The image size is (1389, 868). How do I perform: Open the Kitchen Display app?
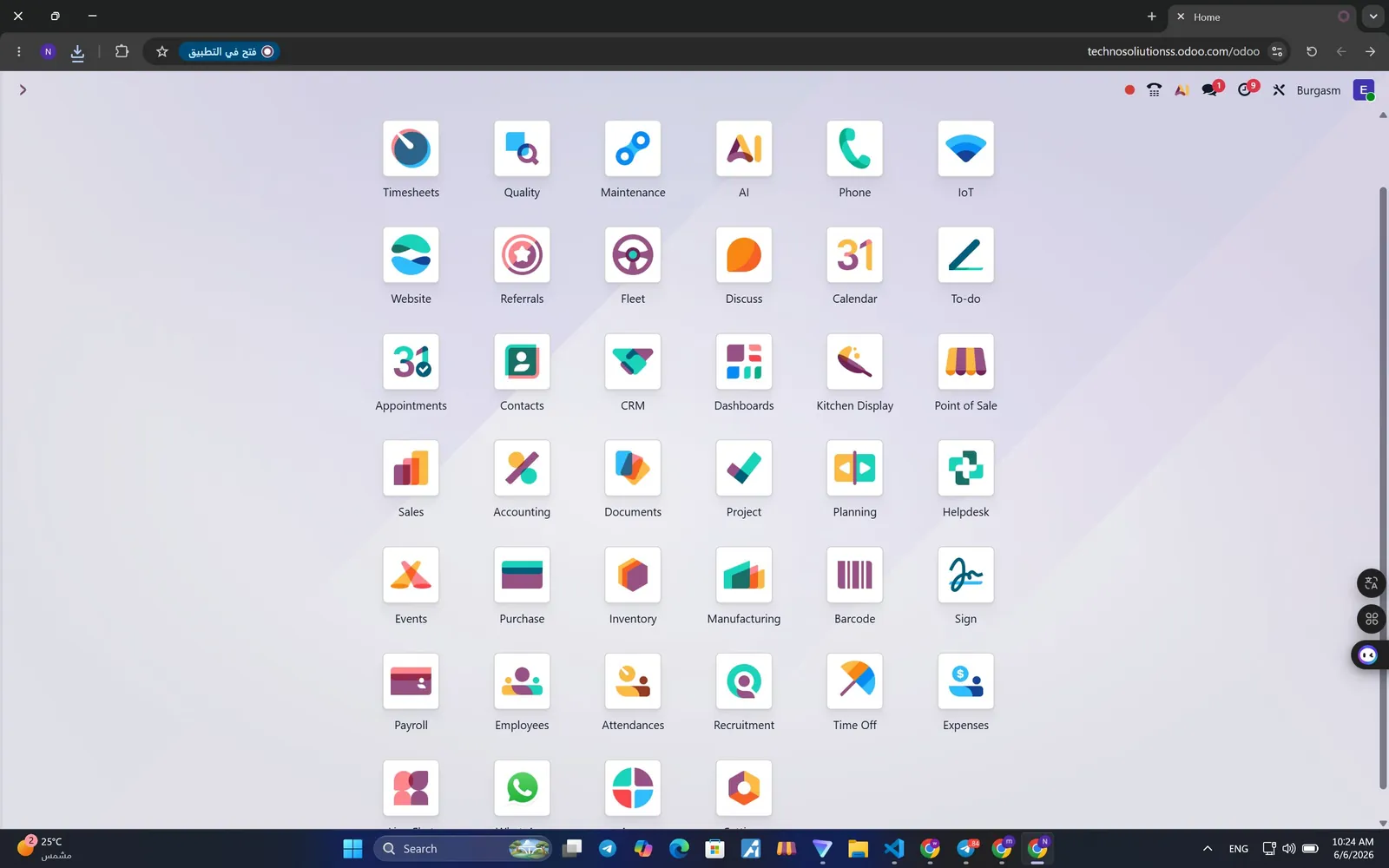[855, 362]
